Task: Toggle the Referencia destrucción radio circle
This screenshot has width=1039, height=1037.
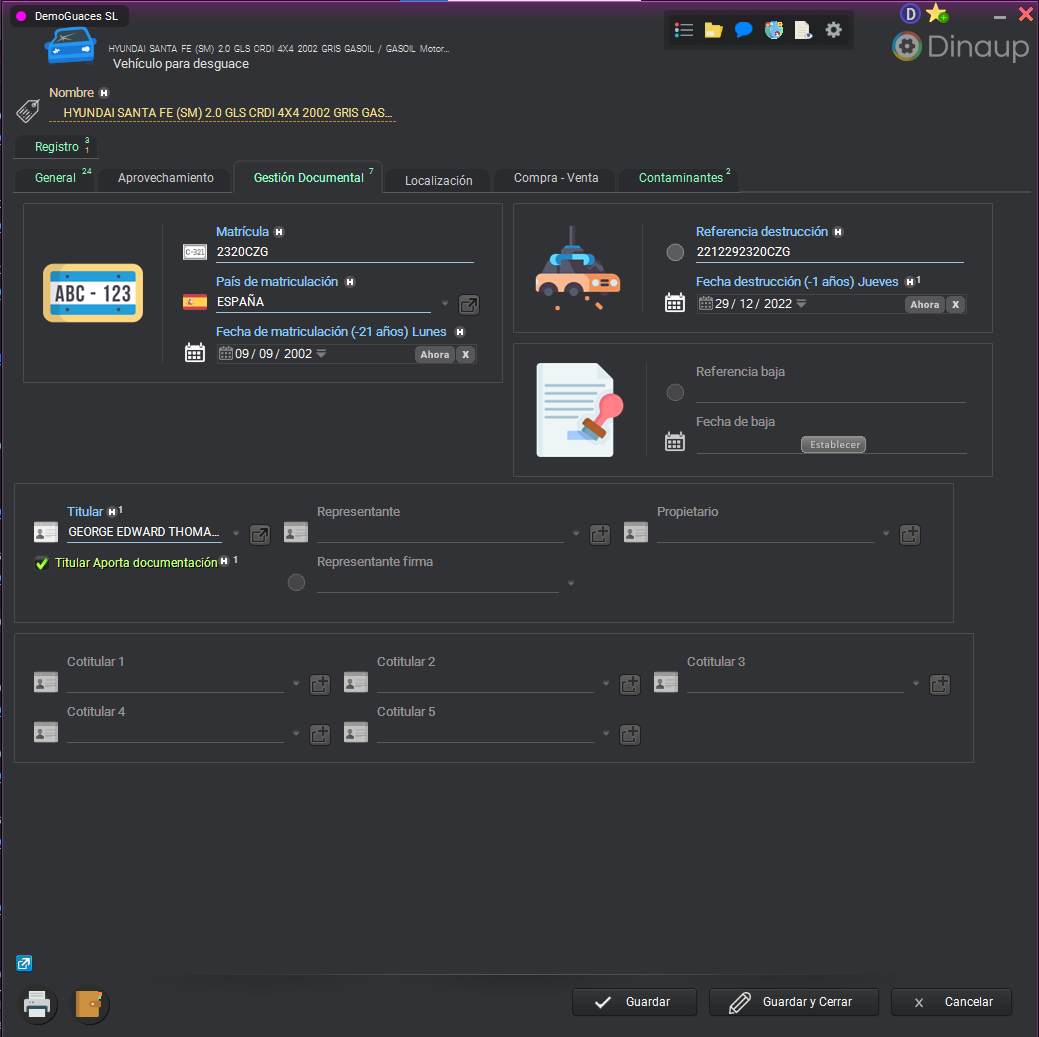Action: click(675, 253)
